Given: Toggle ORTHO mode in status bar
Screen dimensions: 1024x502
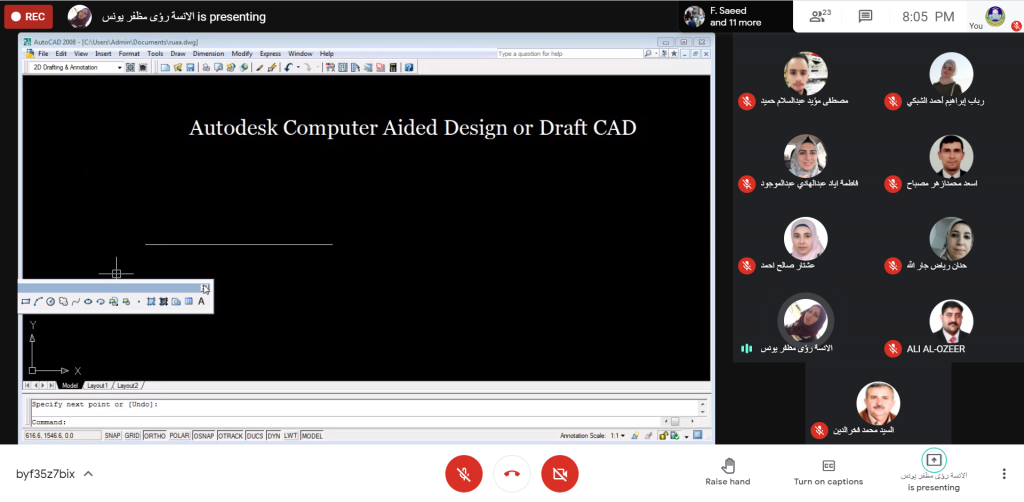Looking at the screenshot, I should point(154,436).
